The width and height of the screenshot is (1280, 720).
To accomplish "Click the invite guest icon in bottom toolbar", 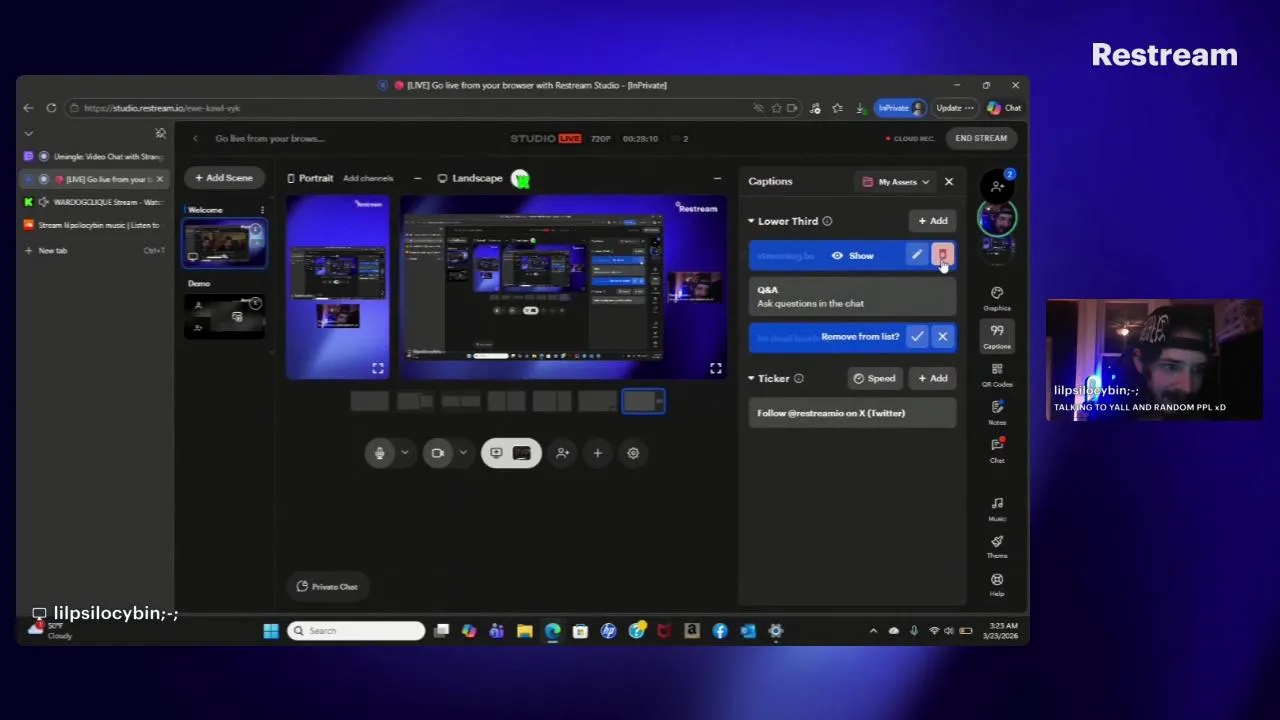I will pyautogui.click(x=562, y=453).
